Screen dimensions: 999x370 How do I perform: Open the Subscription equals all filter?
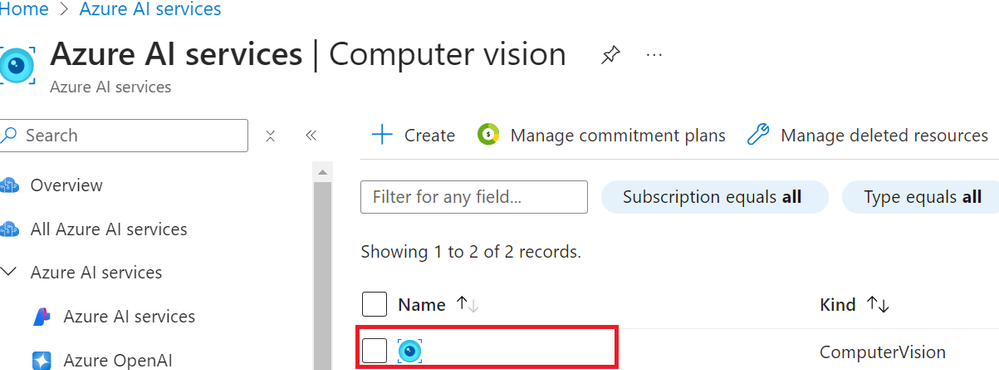tap(714, 197)
